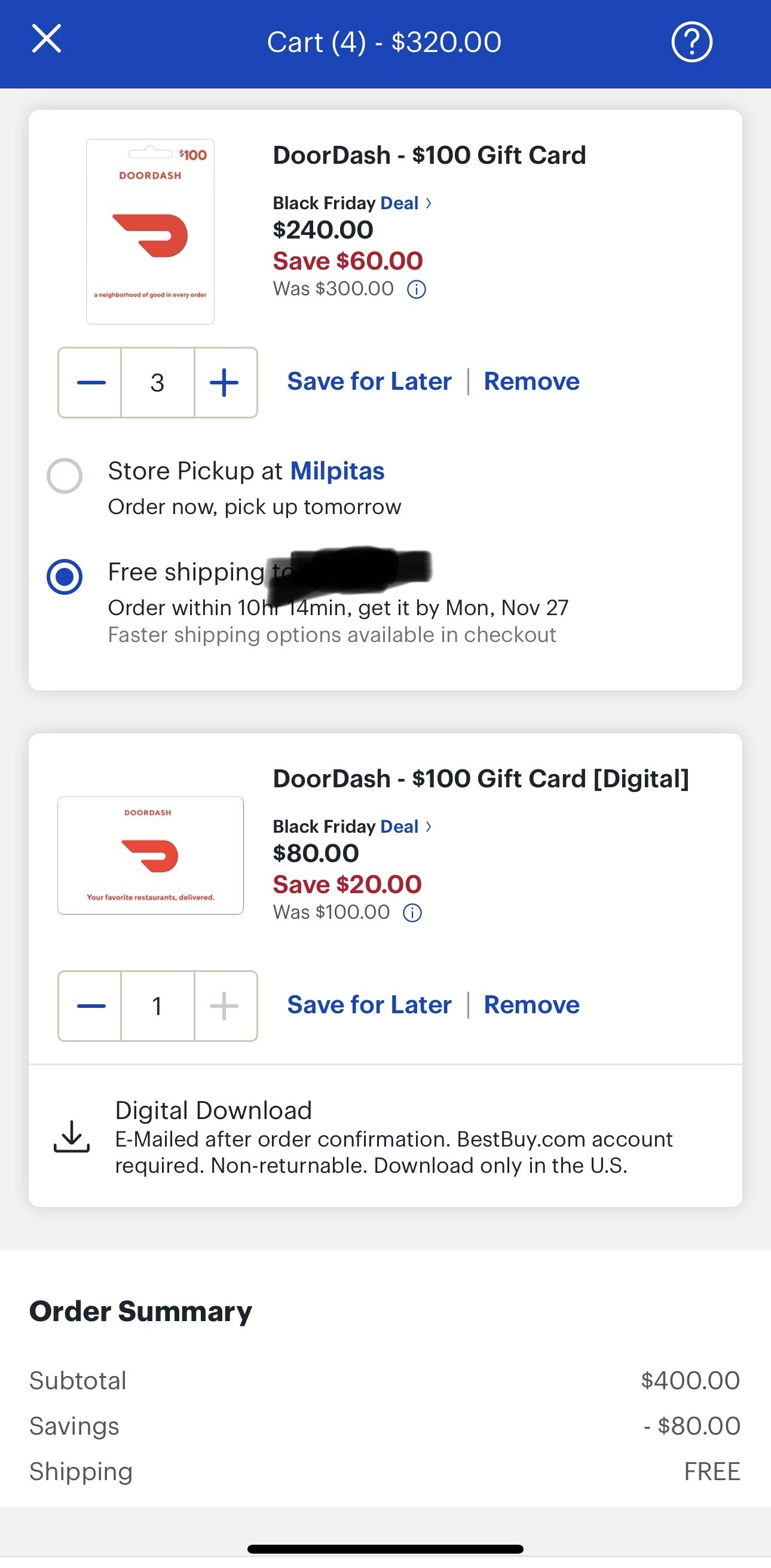Select Store Pickup at Milpitas radio button
The image size is (771, 1568).
65,475
